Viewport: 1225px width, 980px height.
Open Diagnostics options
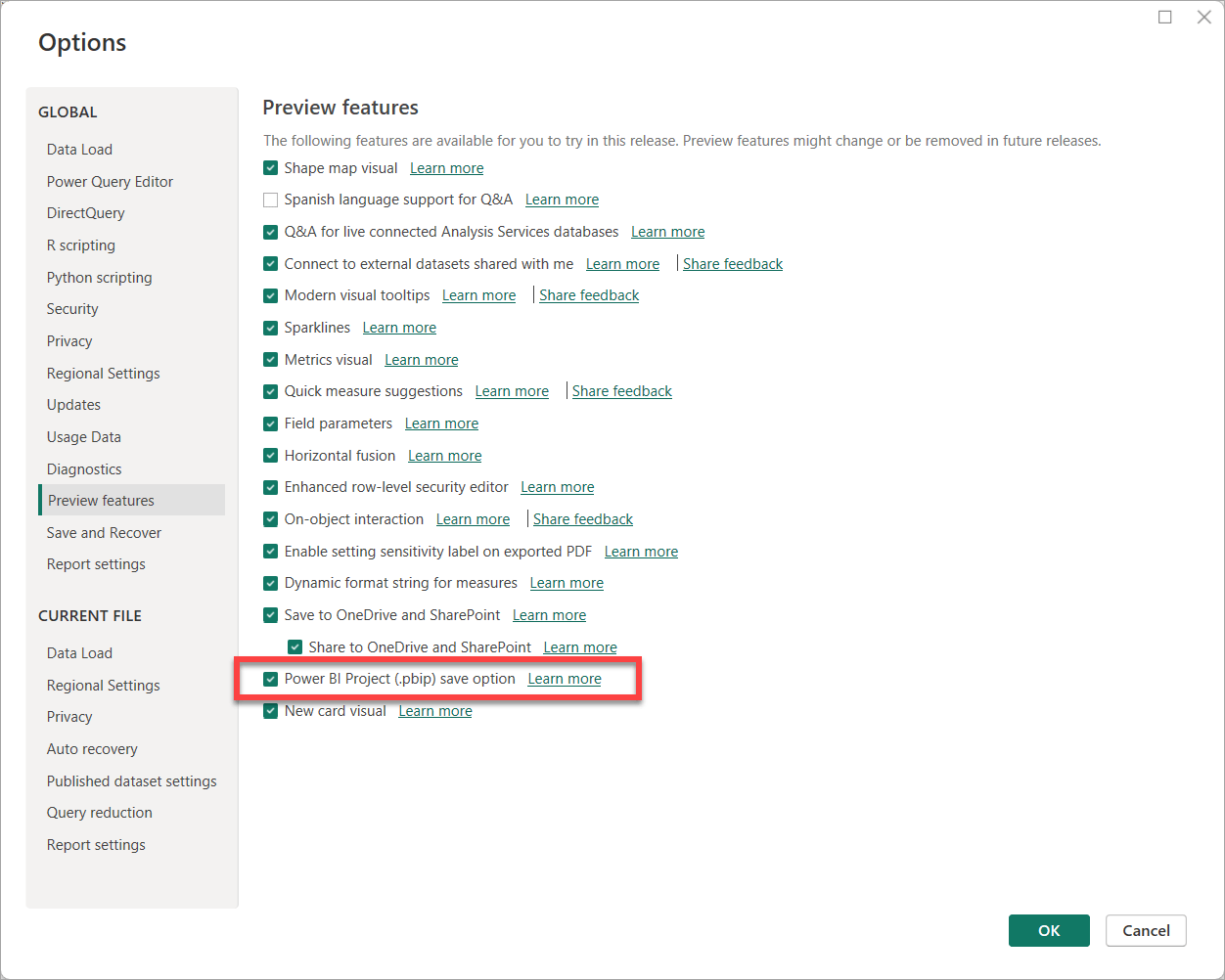(x=84, y=469)
